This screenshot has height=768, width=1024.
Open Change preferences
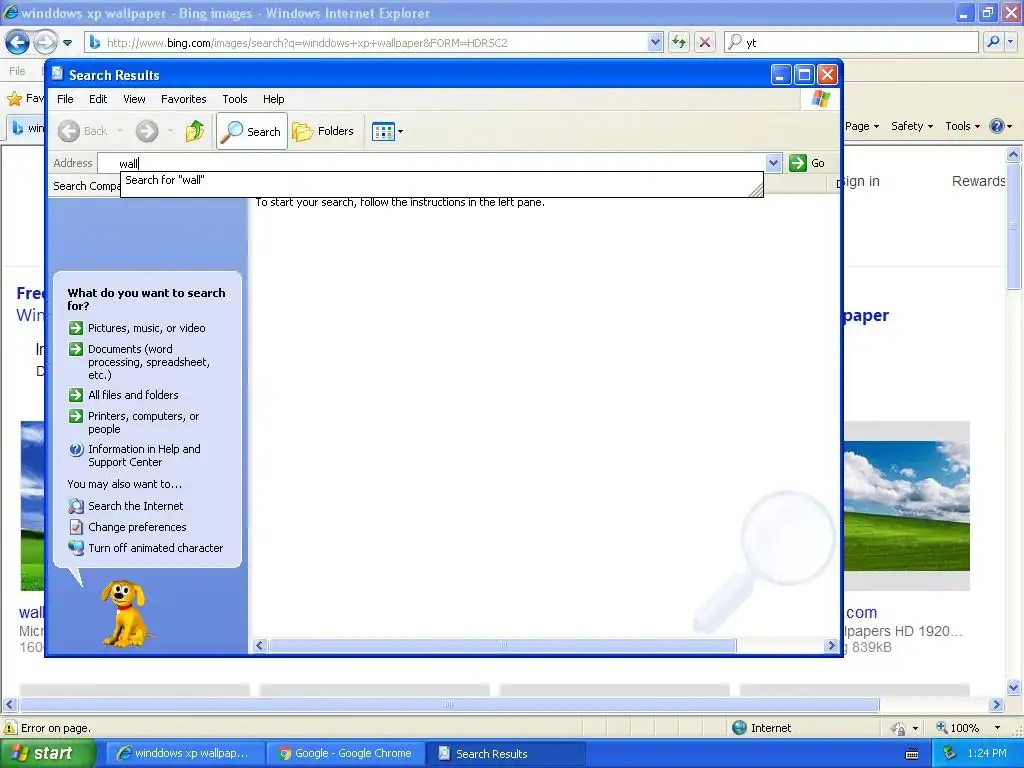[x=137, y=527]
